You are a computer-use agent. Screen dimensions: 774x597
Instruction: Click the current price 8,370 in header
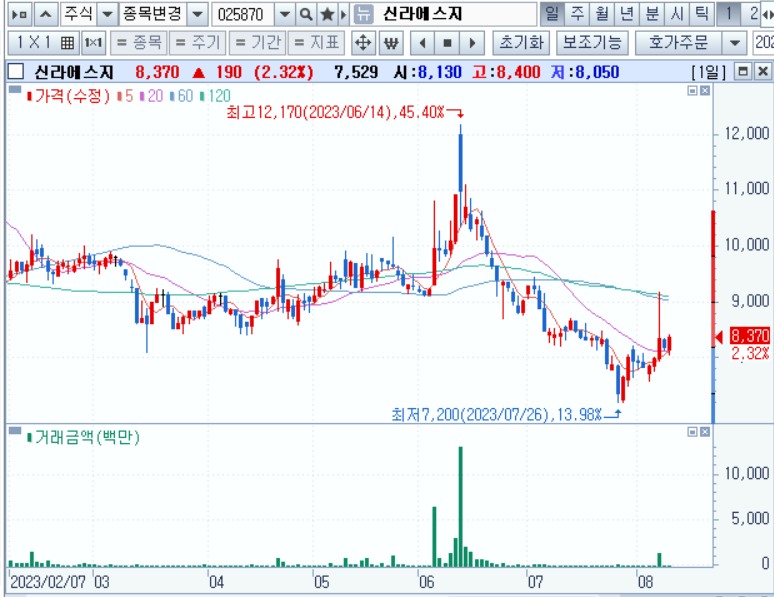coord(157,73)
